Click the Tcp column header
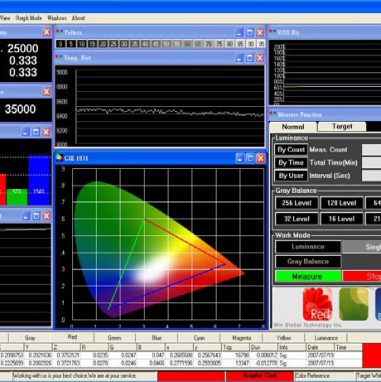Image resolution: width=381 pixels, height=382 pixels. coord(235,347)
